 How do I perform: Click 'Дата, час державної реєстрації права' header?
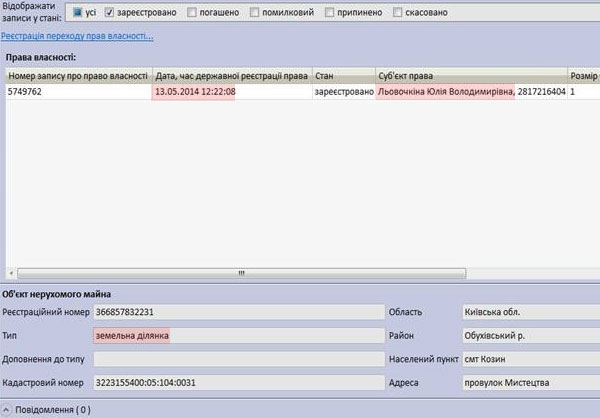click(x=230, y=75)
